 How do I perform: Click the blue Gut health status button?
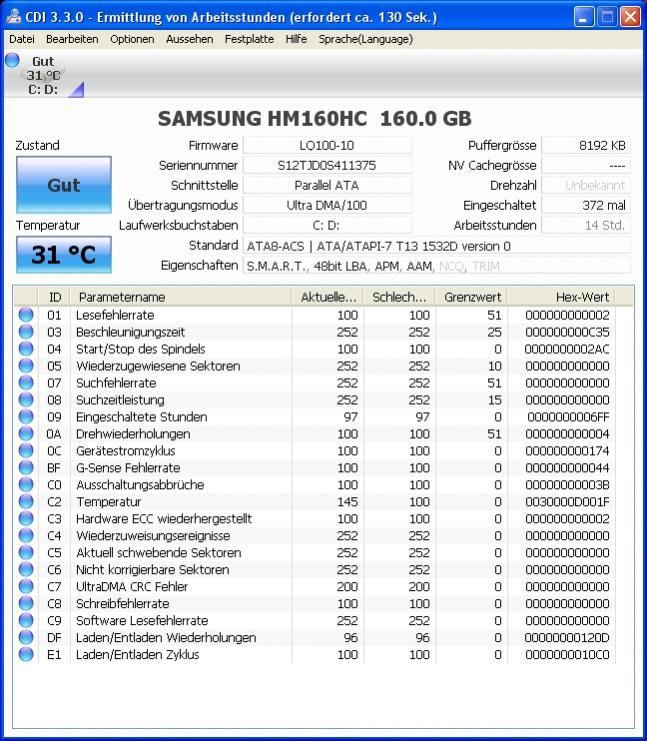[x=64, y=185]
